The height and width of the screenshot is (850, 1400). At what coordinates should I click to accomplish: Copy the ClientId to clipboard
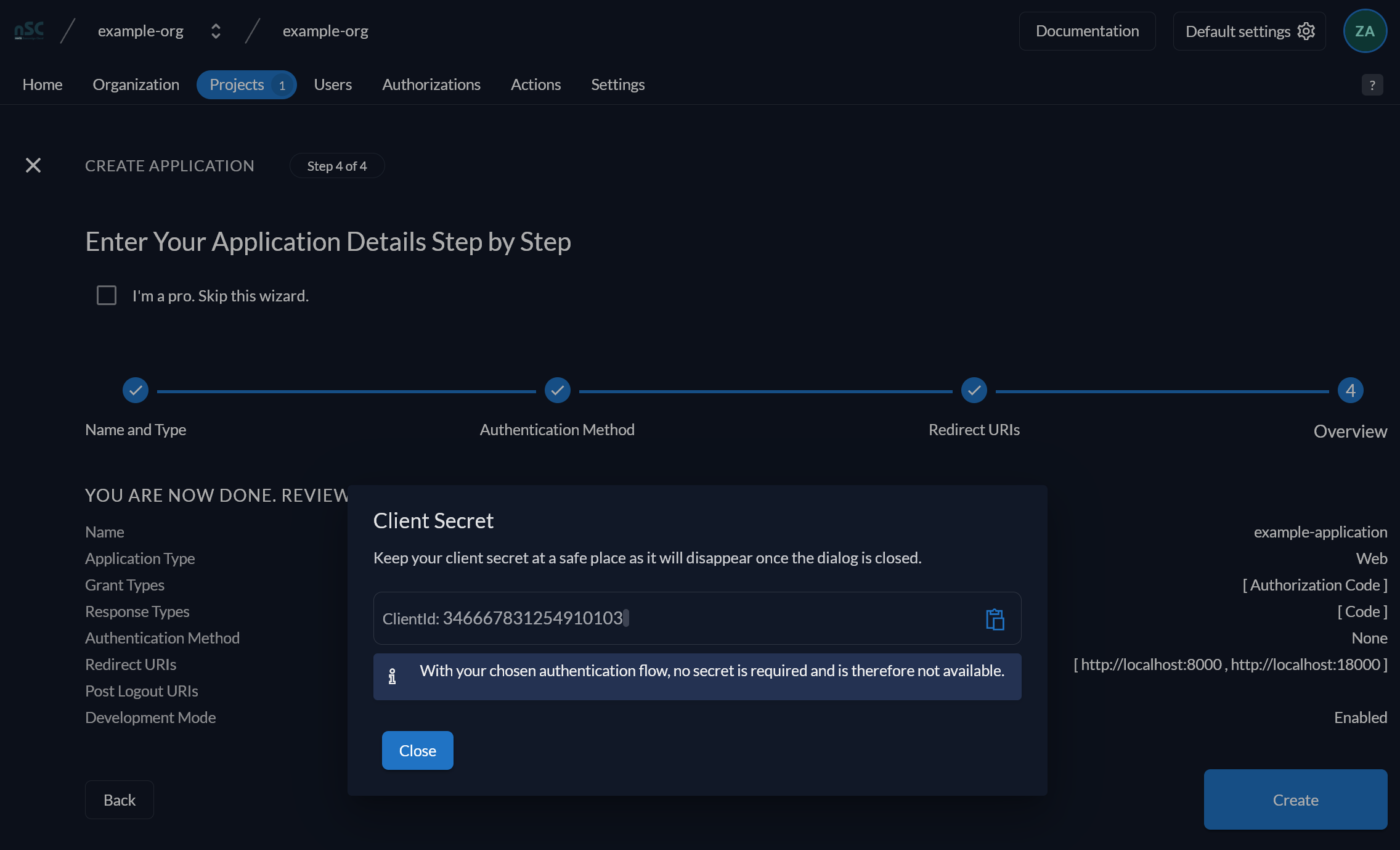coord(995,619)
